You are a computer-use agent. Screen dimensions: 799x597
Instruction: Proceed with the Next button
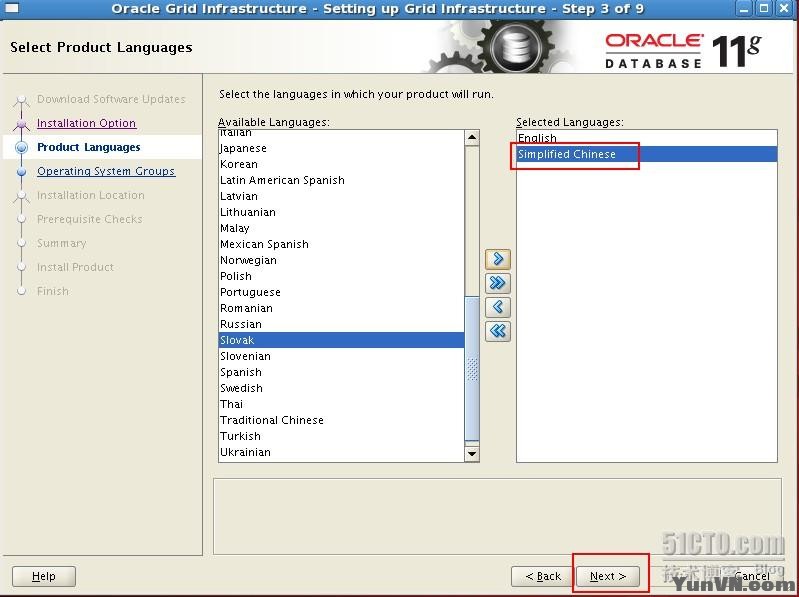click(608, 576)
